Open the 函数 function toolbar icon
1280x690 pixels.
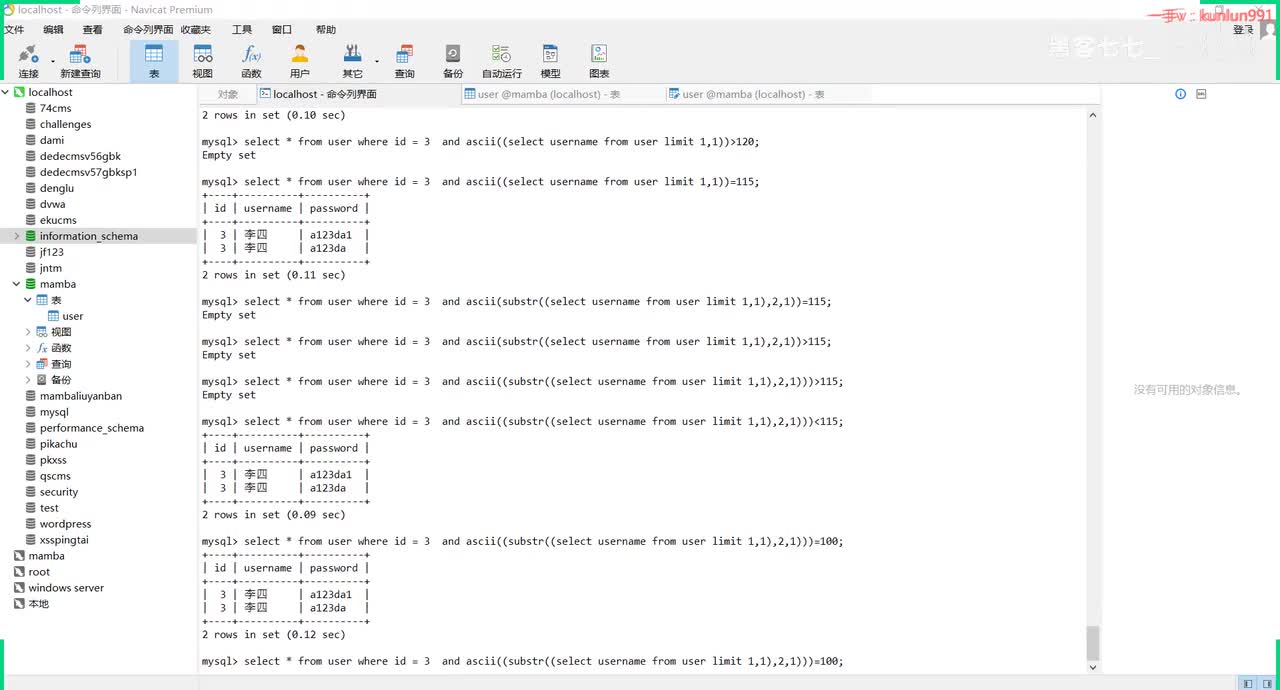coord(251,61)
